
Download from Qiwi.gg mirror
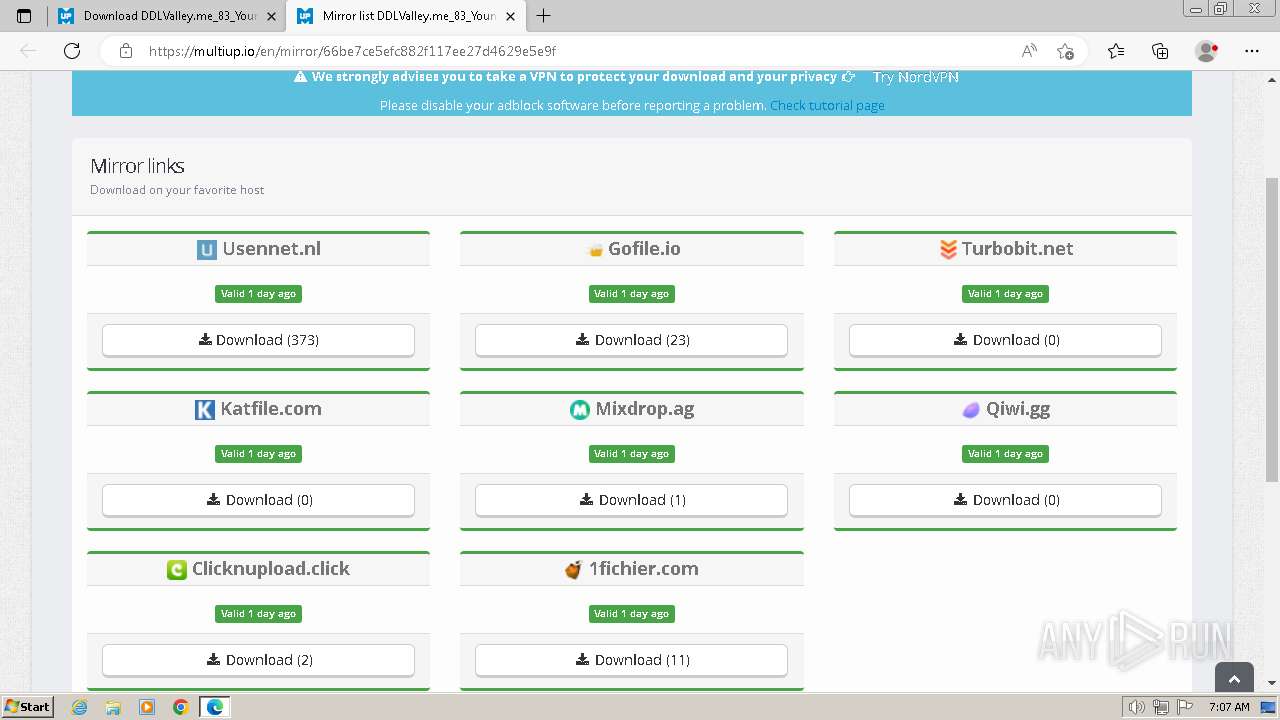tap(1005, 500)
